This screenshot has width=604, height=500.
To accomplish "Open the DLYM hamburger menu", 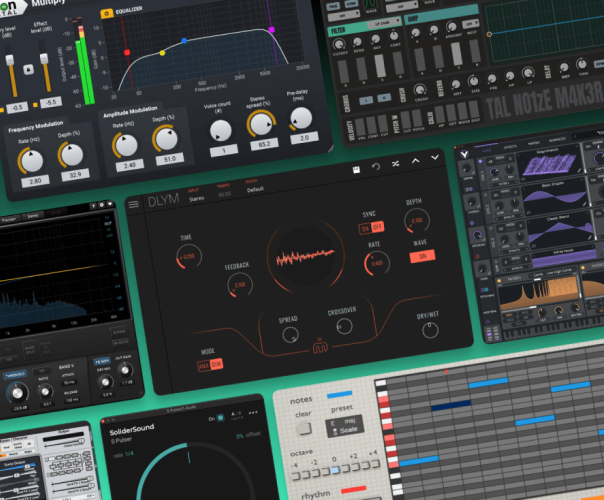I will click(x=134, y=204).
